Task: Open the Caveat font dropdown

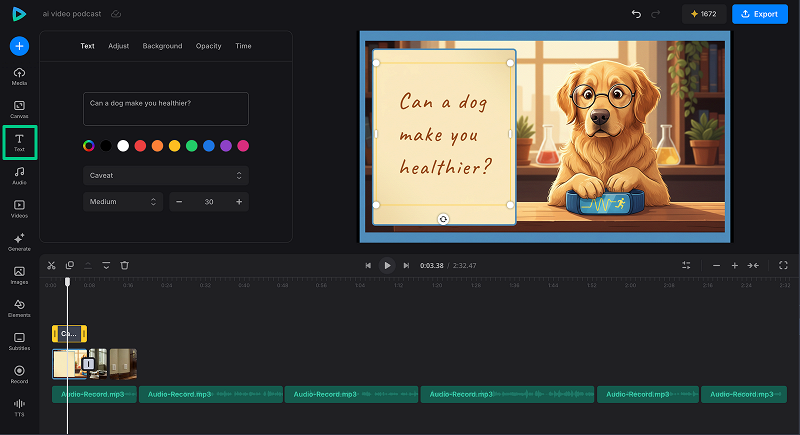Action: point(166,175)
